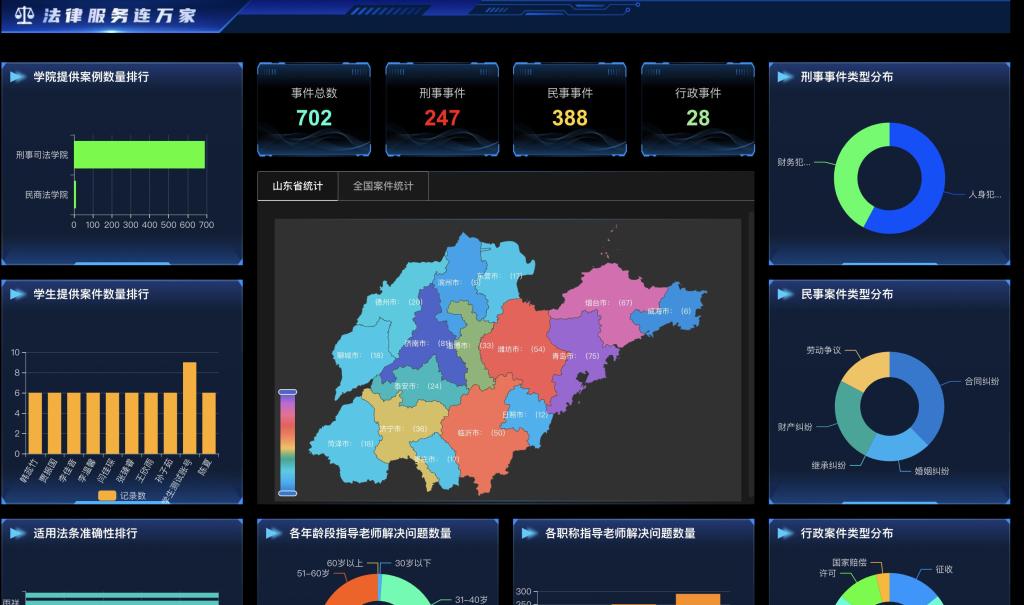Open the 民事事件 388 card

(x=570, y=109)
